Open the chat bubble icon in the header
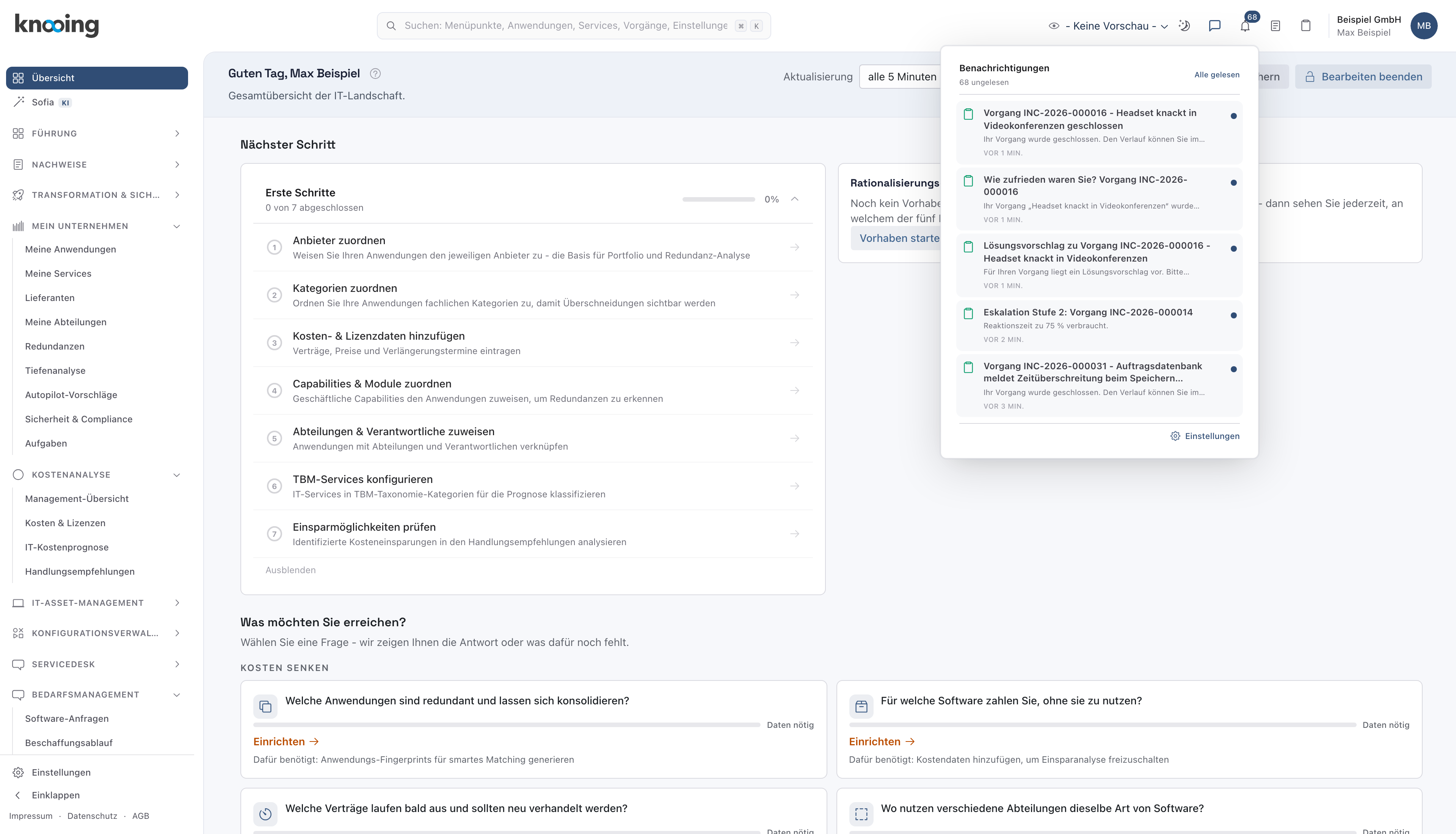This screenshot has width=1456, height=834. click(x=1214, y=26)
